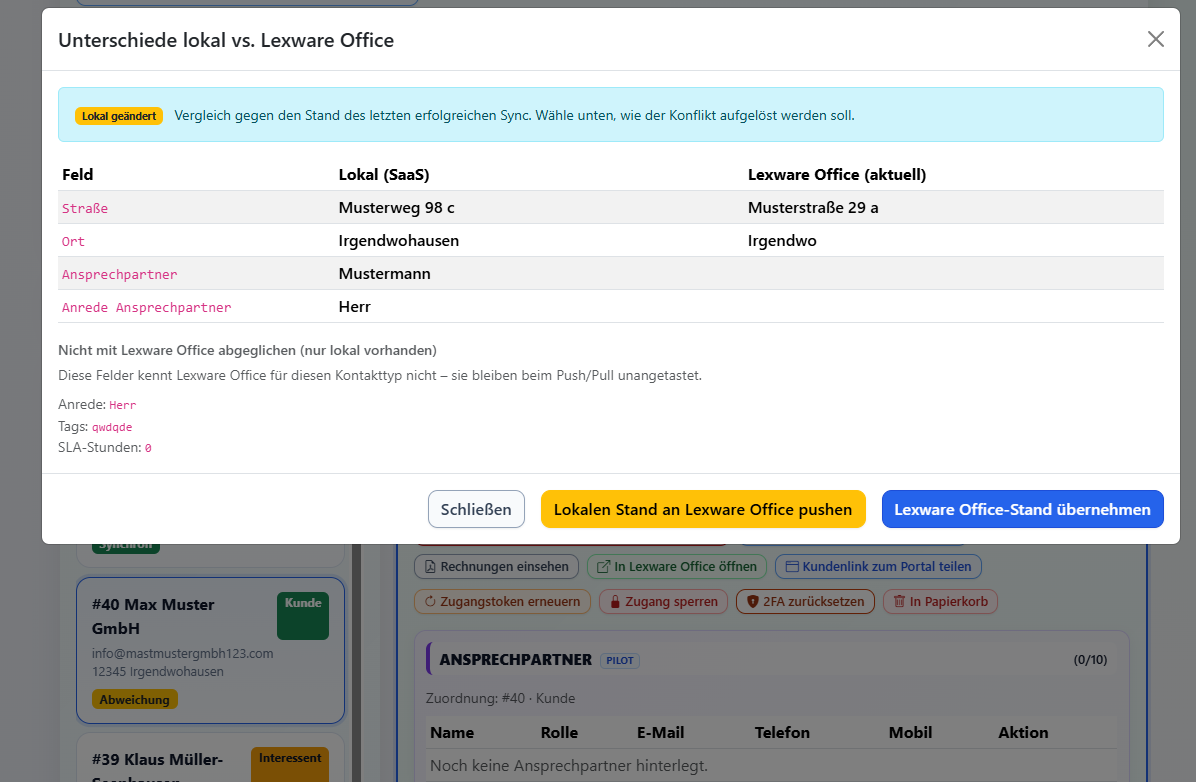This screenshot has height=782, width=1196.
Task: Click email info@mastmustergmbh123.com
Action: tap(182, 653)
